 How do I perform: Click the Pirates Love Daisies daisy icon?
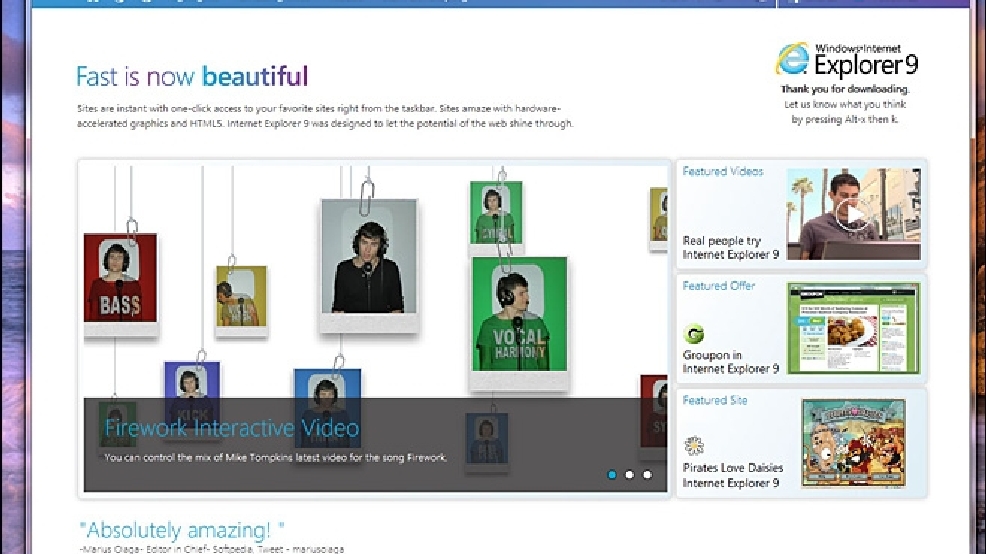pyautogui.click(x=694, y=446)
